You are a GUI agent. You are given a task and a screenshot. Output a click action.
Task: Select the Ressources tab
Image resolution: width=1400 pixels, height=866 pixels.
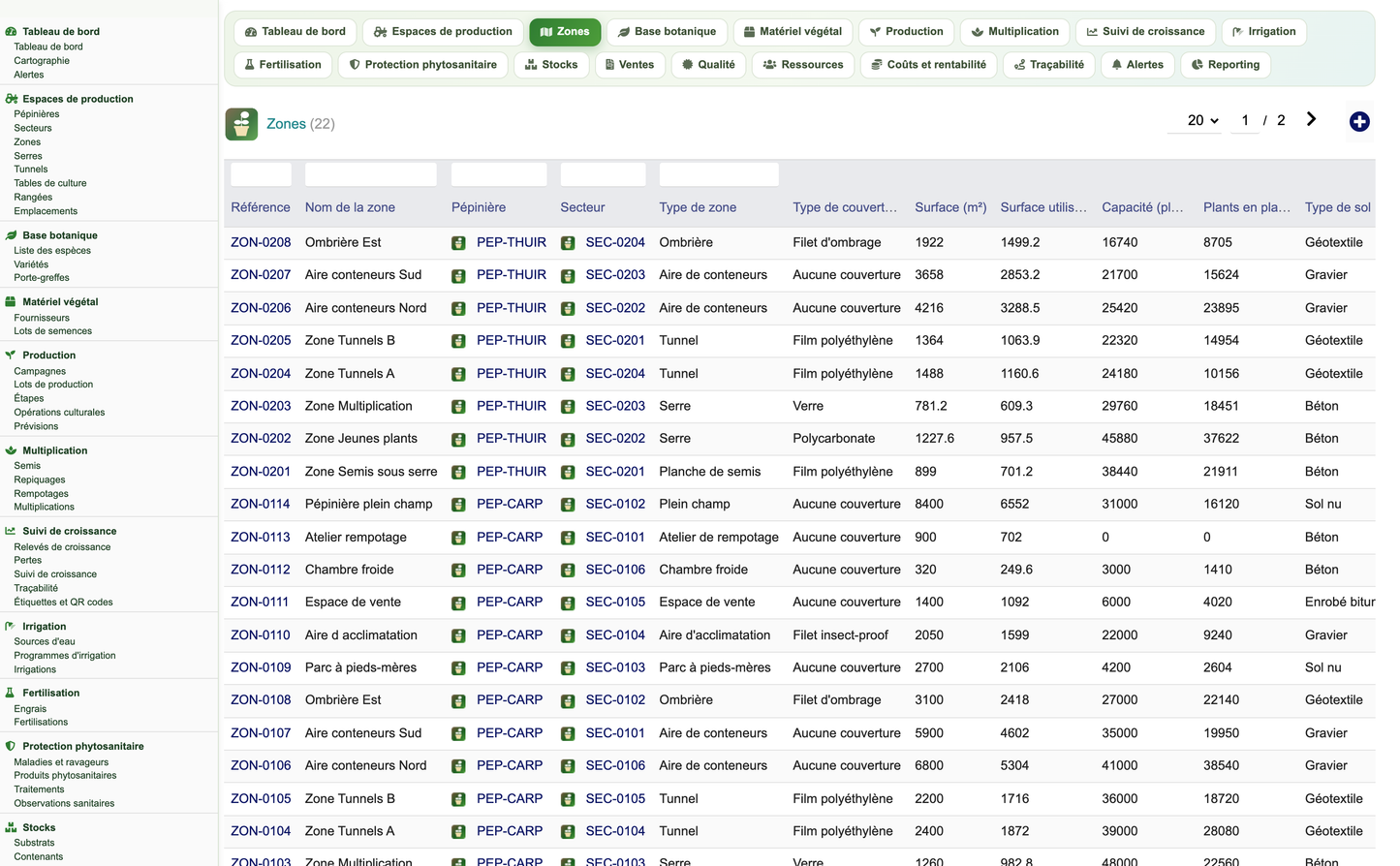click(x=803, y=65)
